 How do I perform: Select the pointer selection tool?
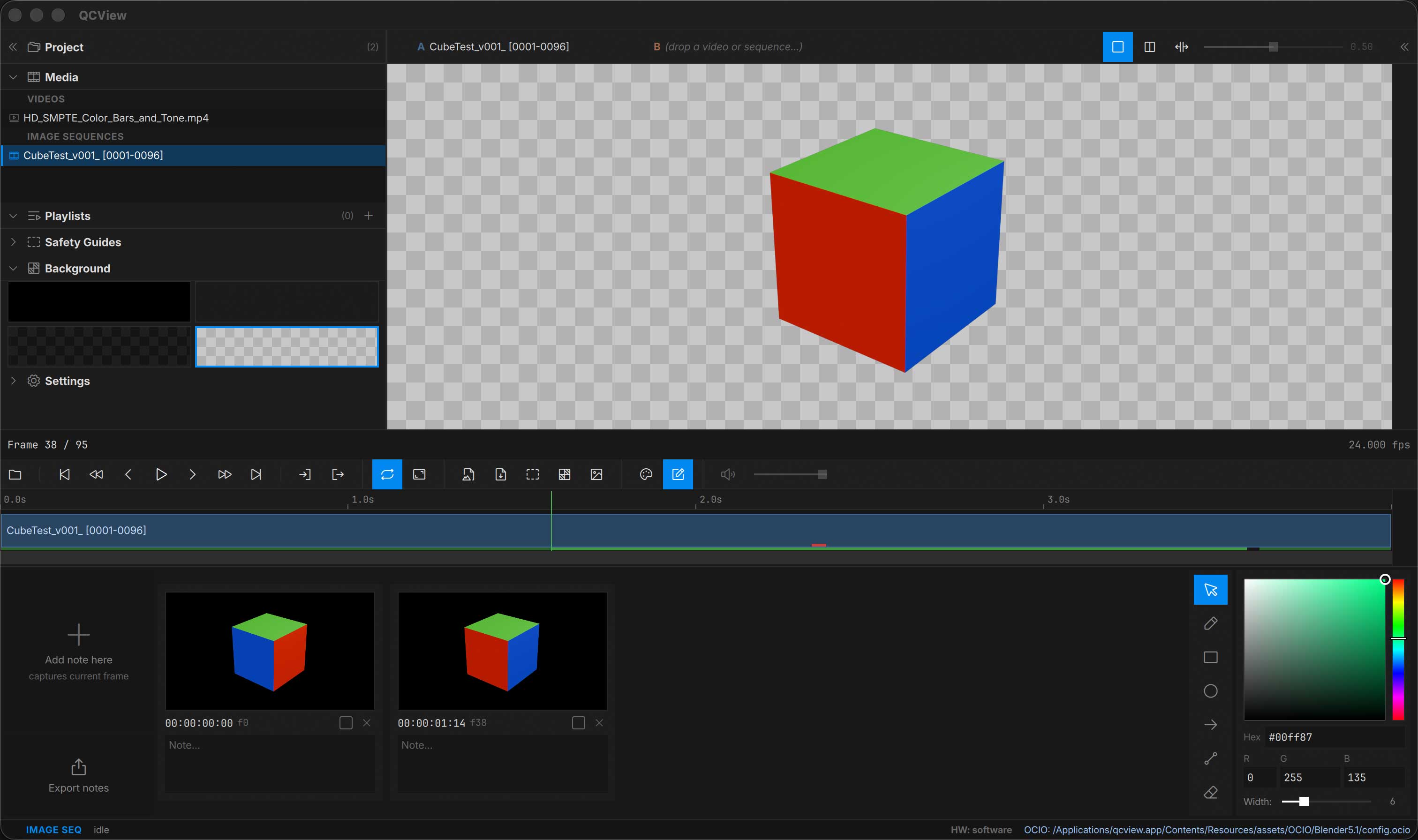point(1211,590)
